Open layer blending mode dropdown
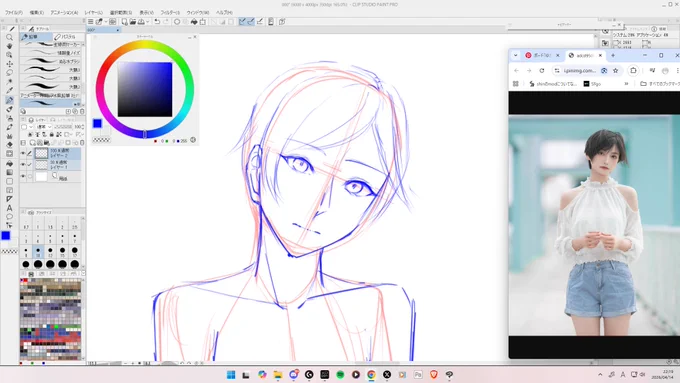 tap(44, 127)
